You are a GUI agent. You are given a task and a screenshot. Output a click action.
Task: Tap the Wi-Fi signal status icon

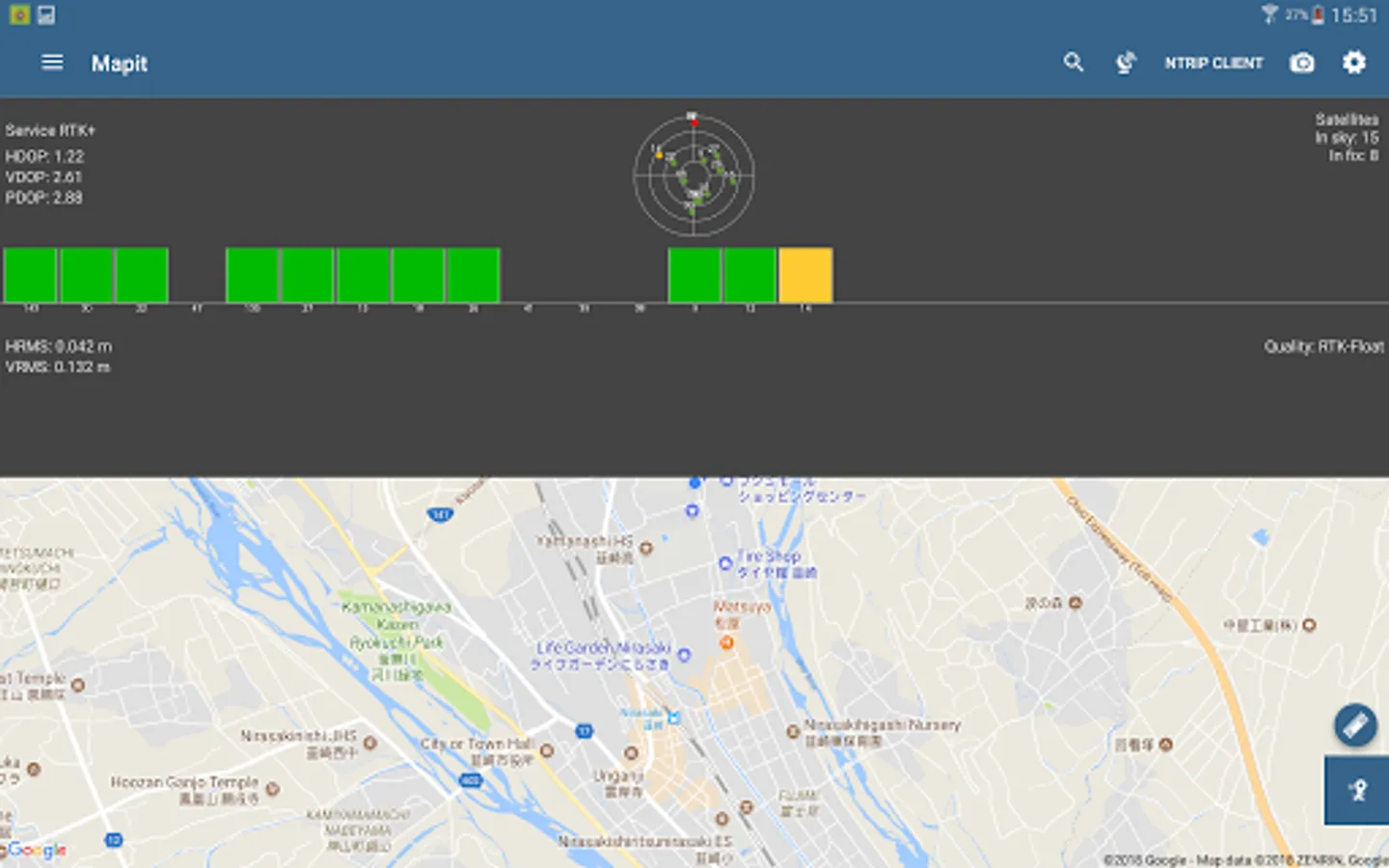click(x=1269, y=14)
